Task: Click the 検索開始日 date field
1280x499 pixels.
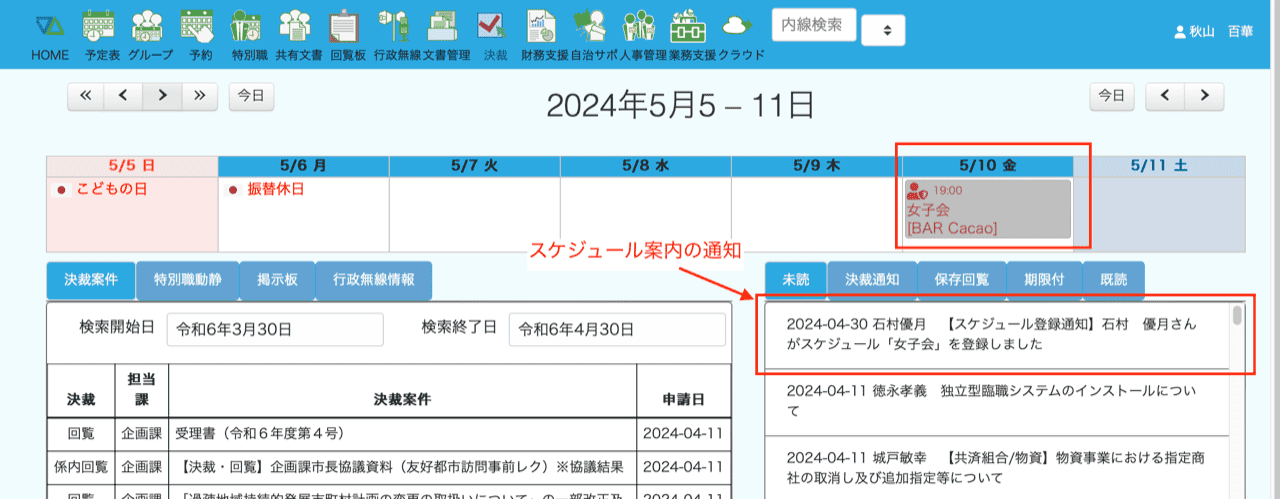Action: (x=275, y=329)
